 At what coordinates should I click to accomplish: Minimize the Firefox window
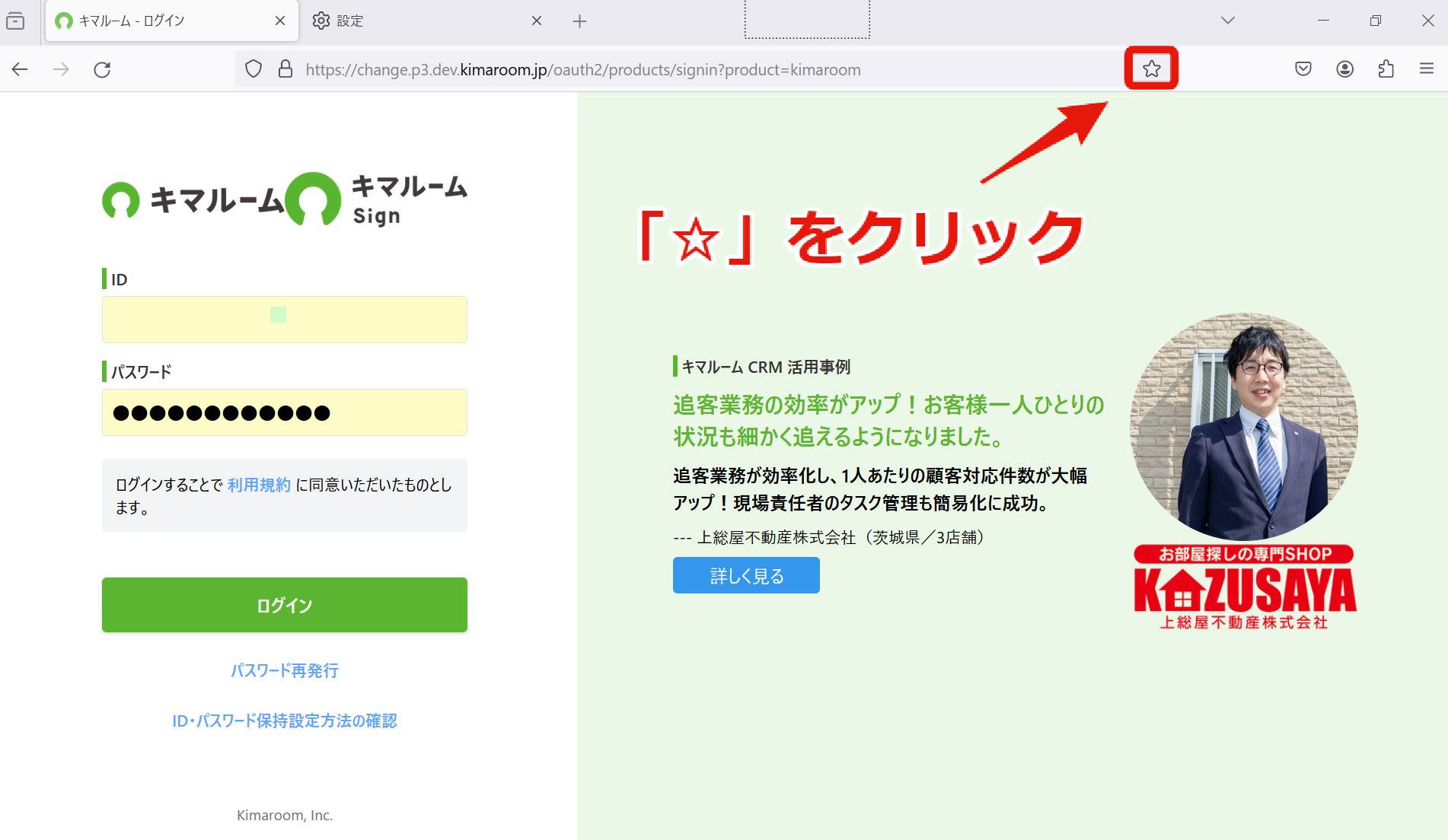1323,21
